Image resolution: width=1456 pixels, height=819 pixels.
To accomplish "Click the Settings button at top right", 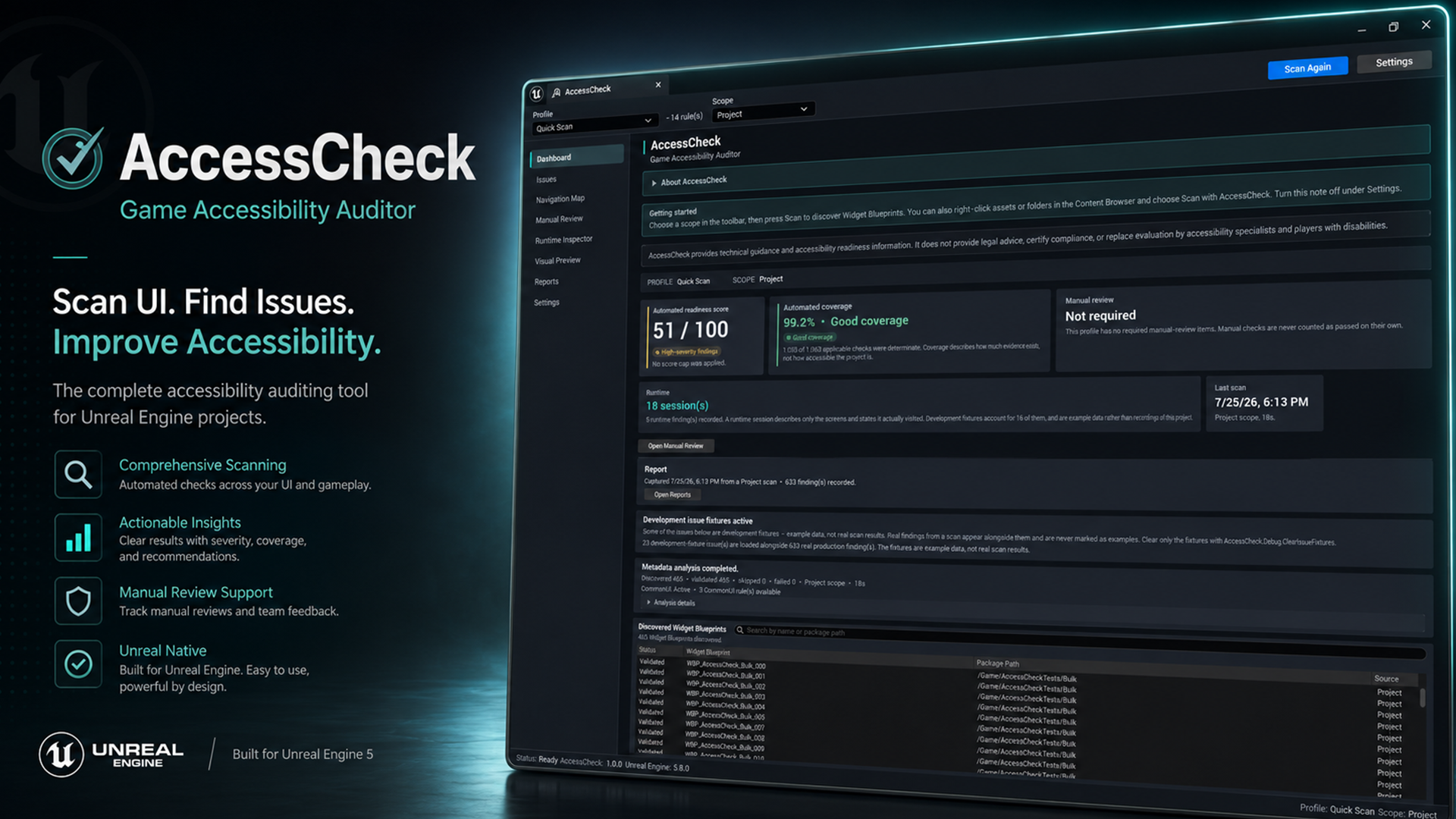I will 1394,61.
